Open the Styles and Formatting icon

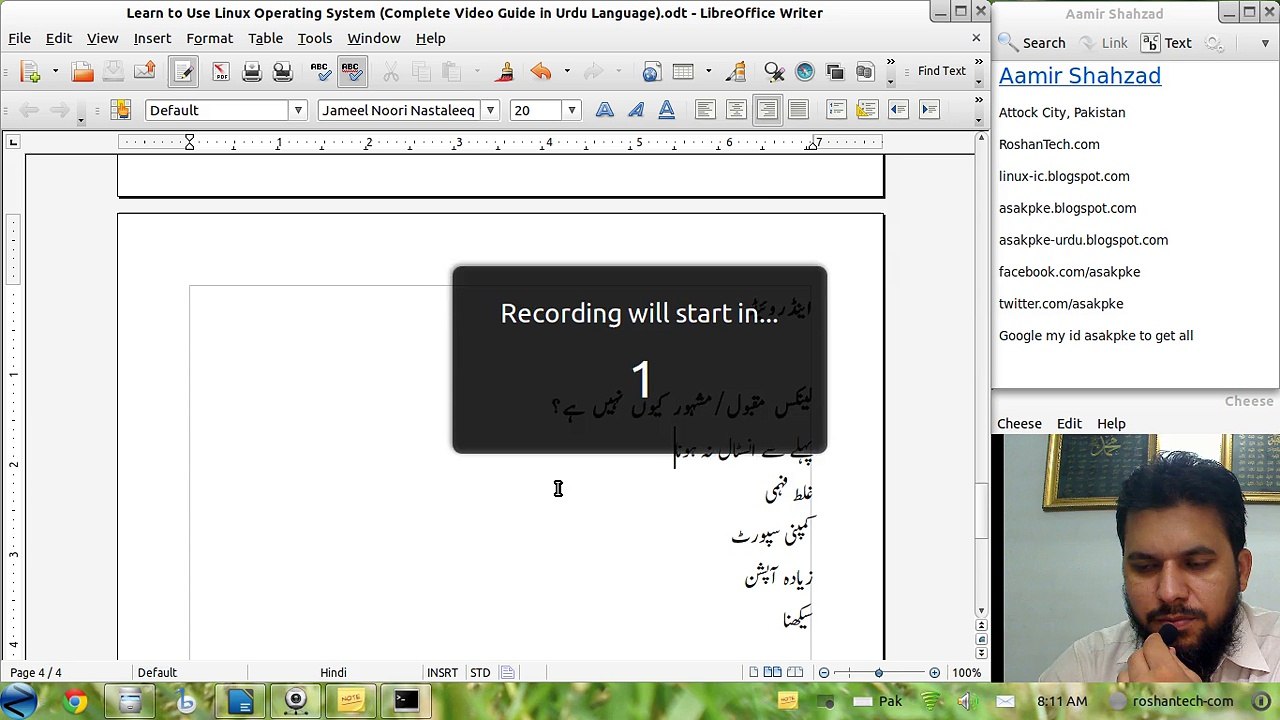coord(121,110)
